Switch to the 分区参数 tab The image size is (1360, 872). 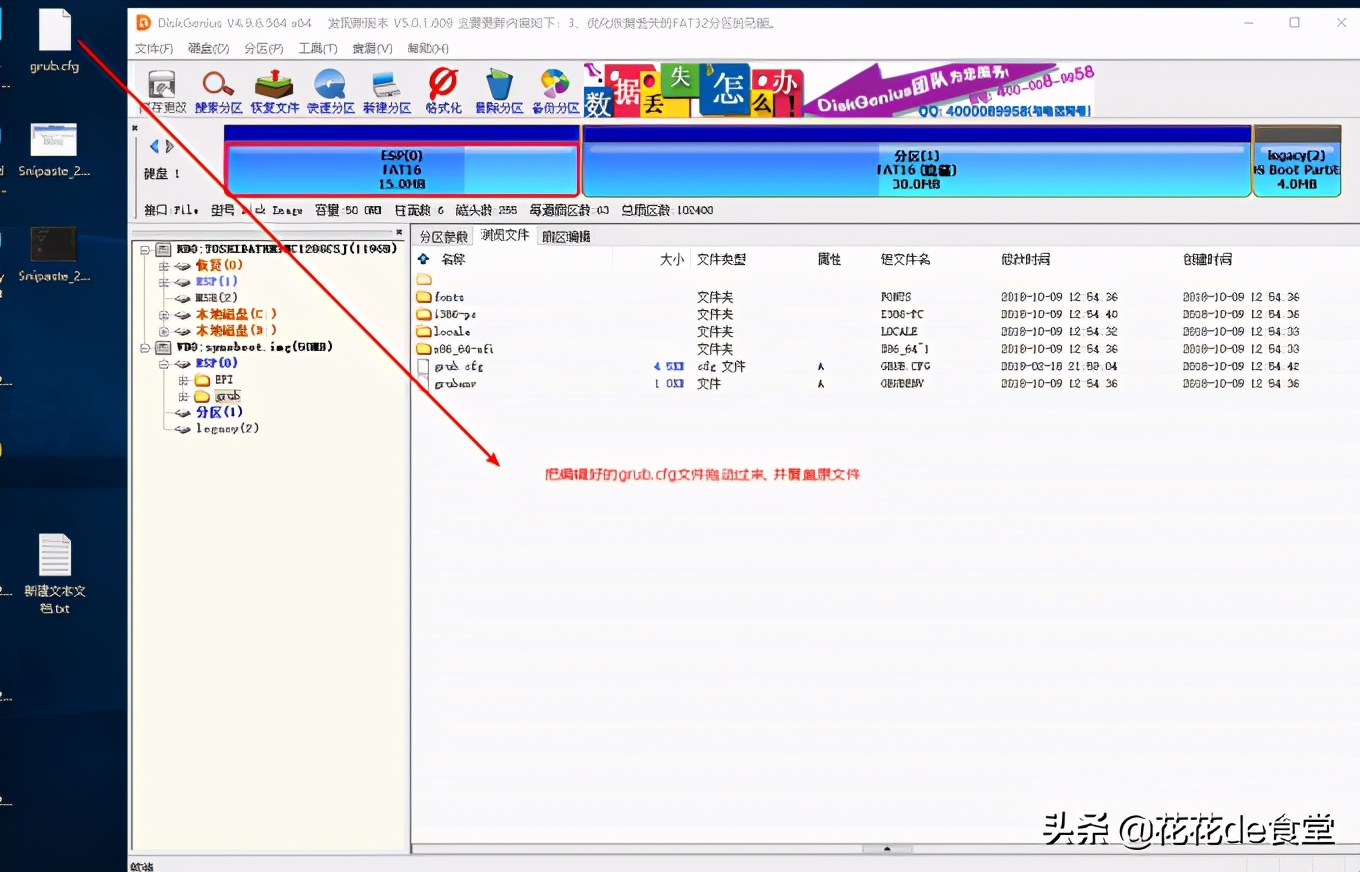[443, 237]
